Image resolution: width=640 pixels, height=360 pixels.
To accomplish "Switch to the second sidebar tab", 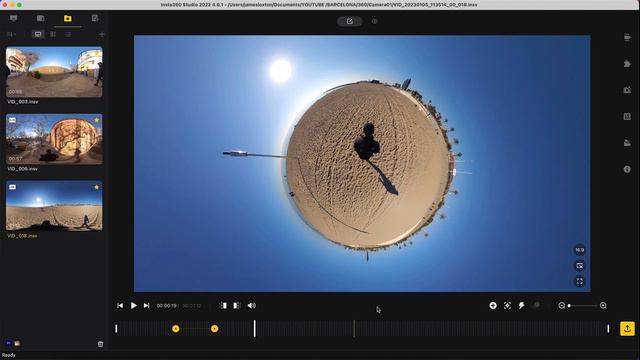I will pyautogui.click(x=40, y=18).
